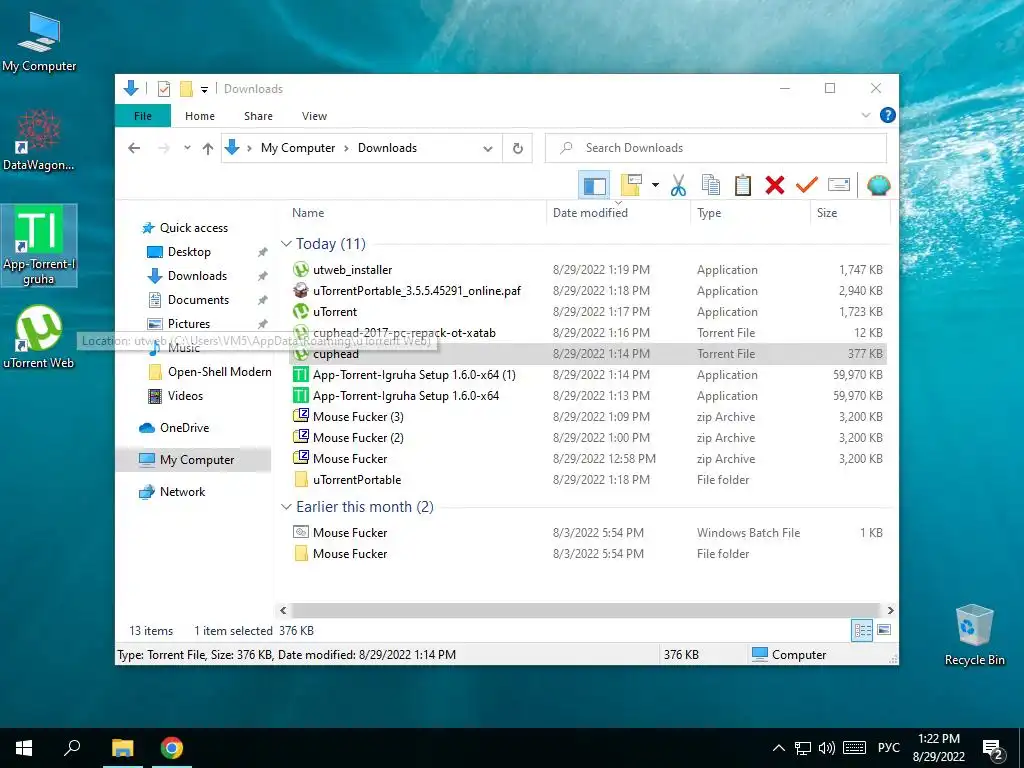Click the folder options toolbar icon
Viewport: 1024px width, 768px height.
(632, 185)
